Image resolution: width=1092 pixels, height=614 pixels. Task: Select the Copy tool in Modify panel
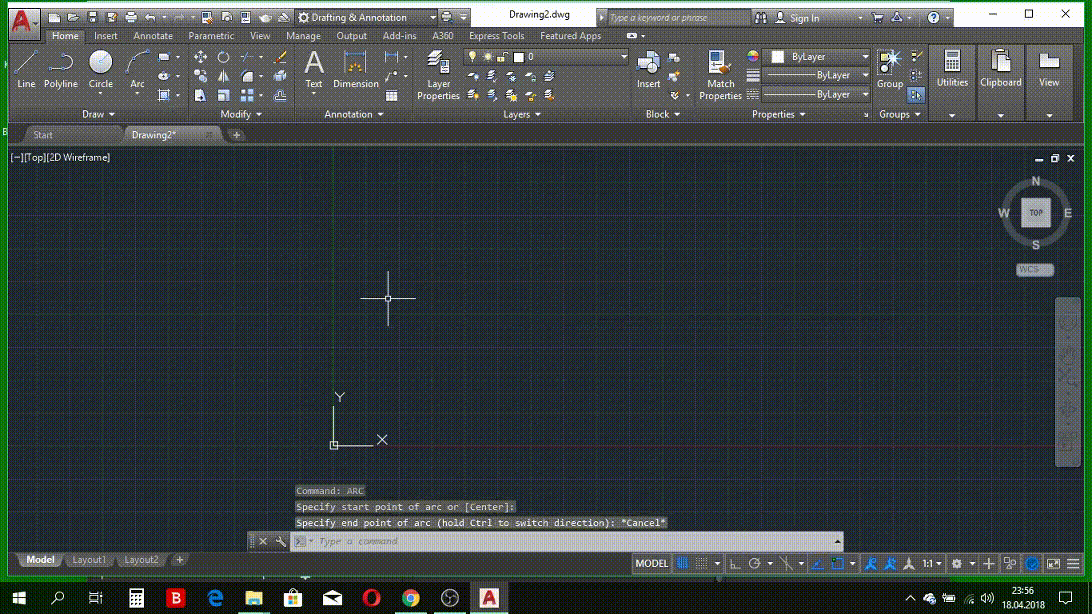[x=201, y=76]
